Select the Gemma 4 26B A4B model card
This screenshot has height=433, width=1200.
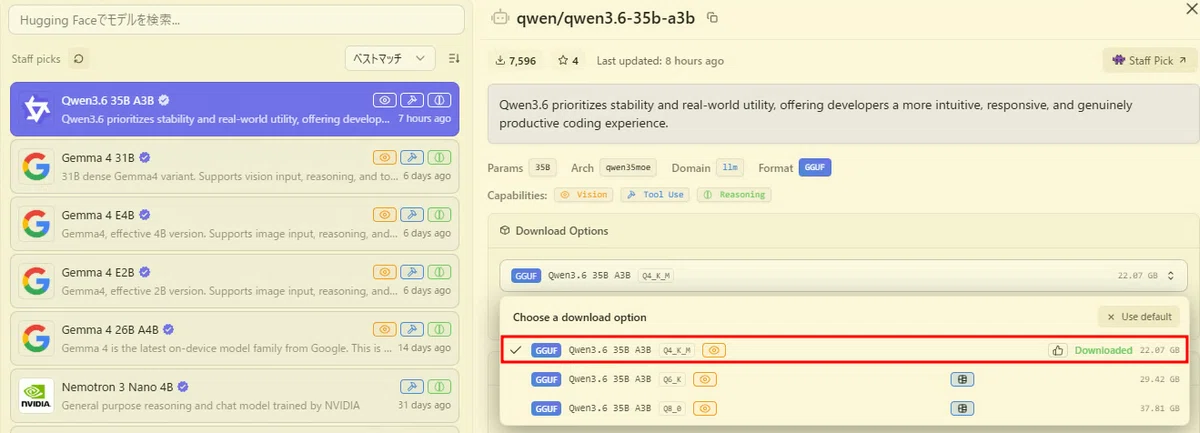[x=235, y=337]
